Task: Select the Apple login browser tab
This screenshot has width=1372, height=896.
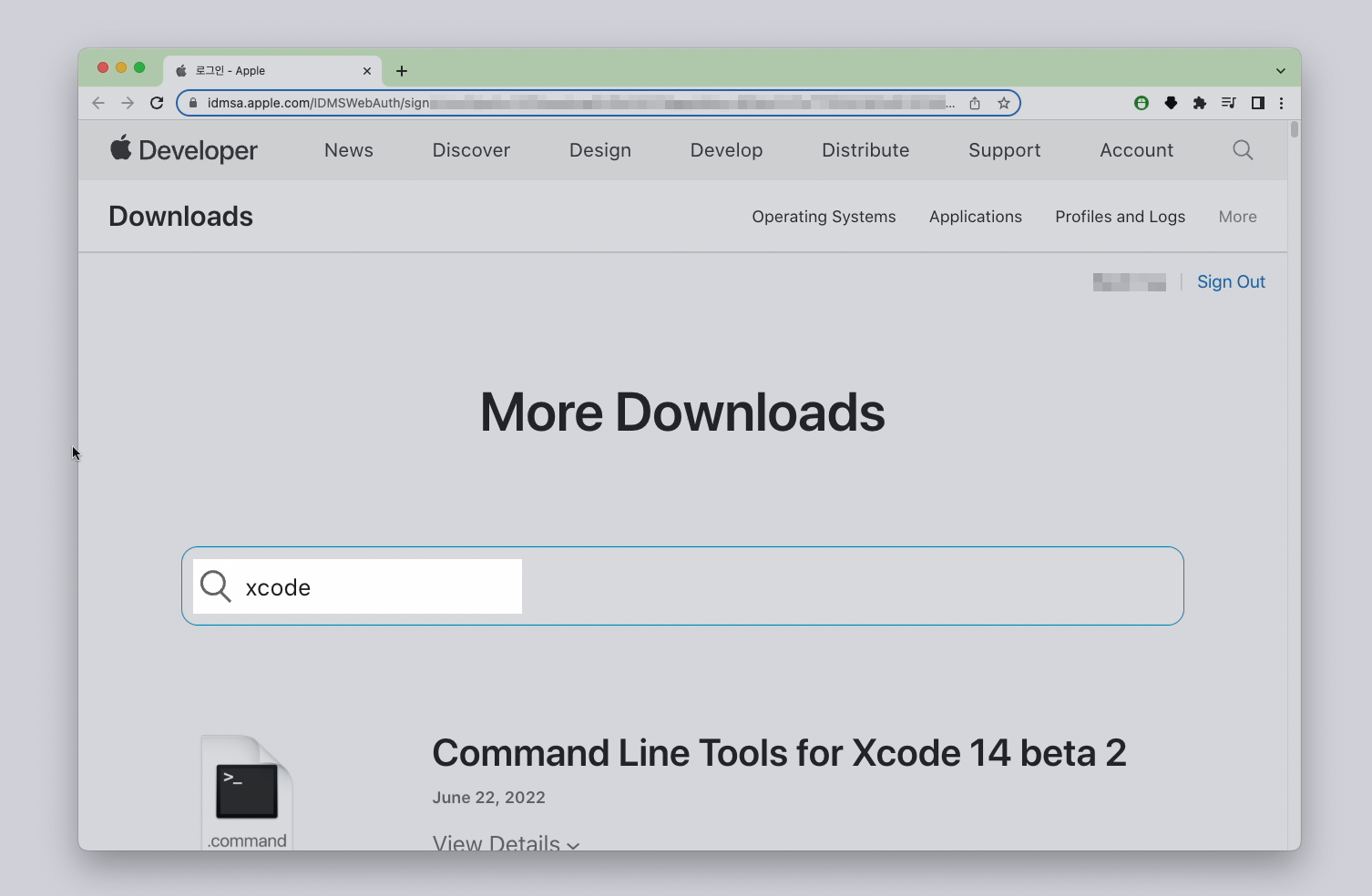Action: click(x=272, y=71)
